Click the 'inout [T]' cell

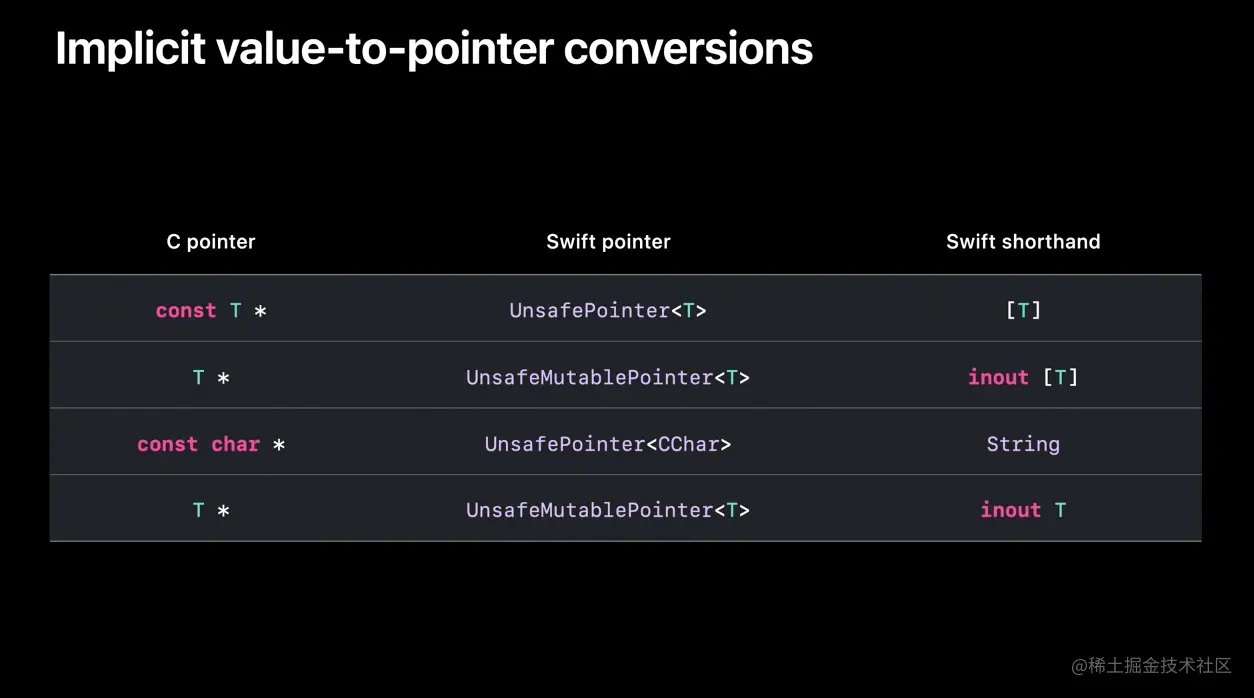[x=1023, y=378]
